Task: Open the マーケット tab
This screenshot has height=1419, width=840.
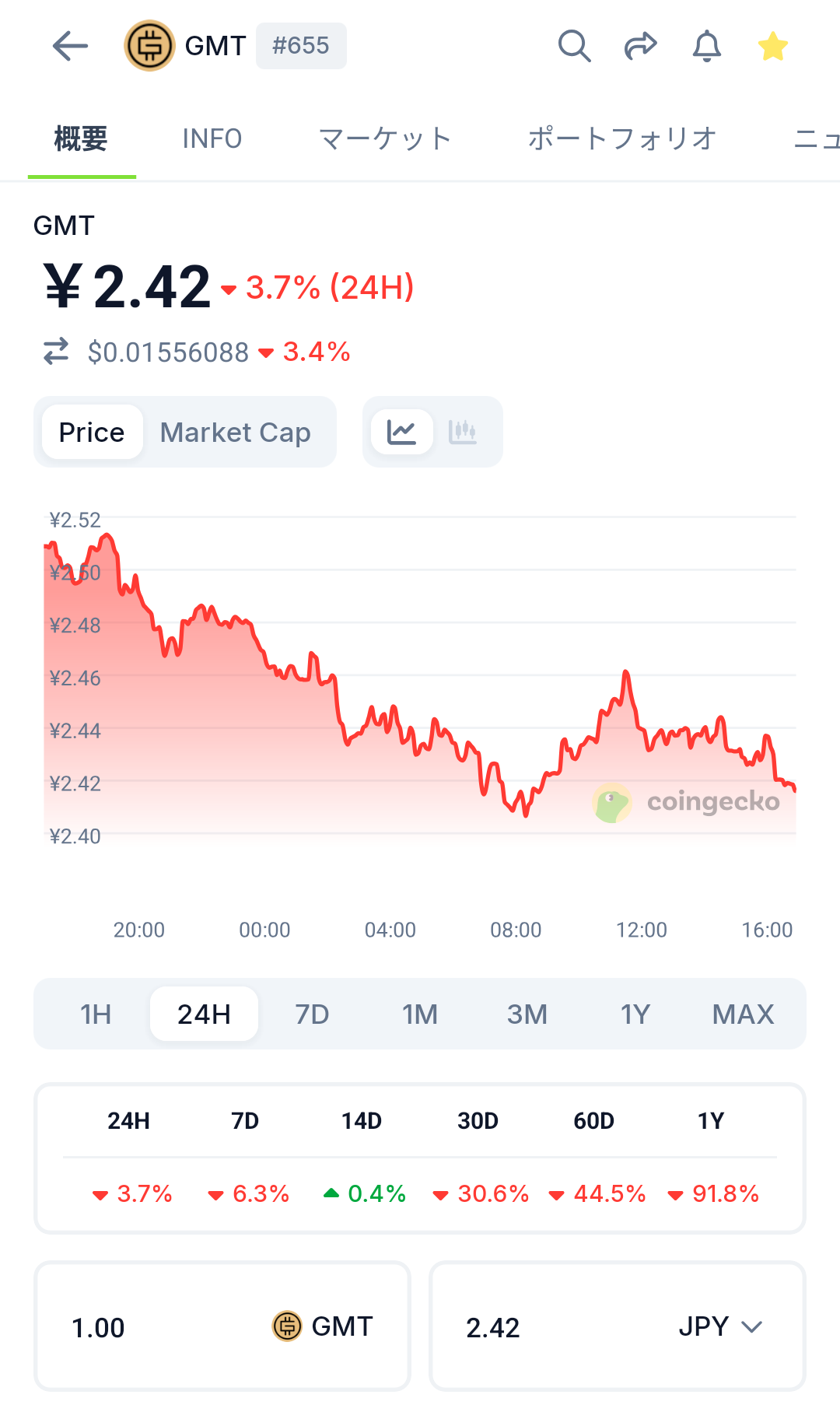Action: [385, 139]
